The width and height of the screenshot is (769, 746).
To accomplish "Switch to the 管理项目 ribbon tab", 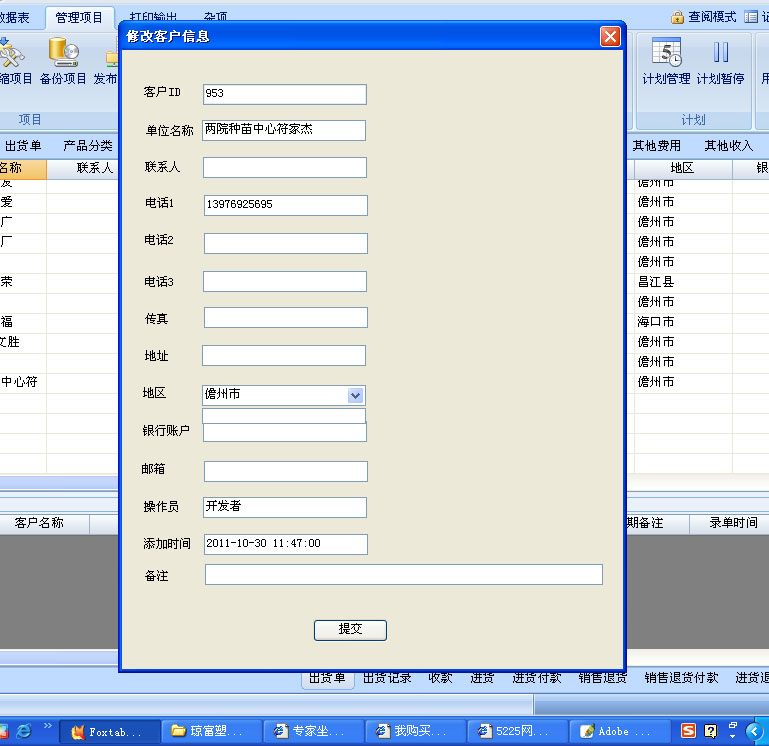I will pos(79,17).
